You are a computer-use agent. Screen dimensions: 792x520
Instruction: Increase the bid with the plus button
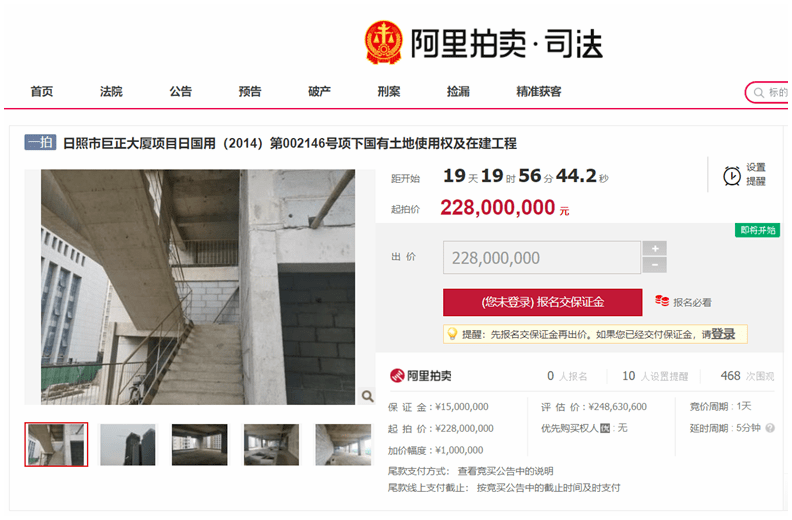(655, 249)
